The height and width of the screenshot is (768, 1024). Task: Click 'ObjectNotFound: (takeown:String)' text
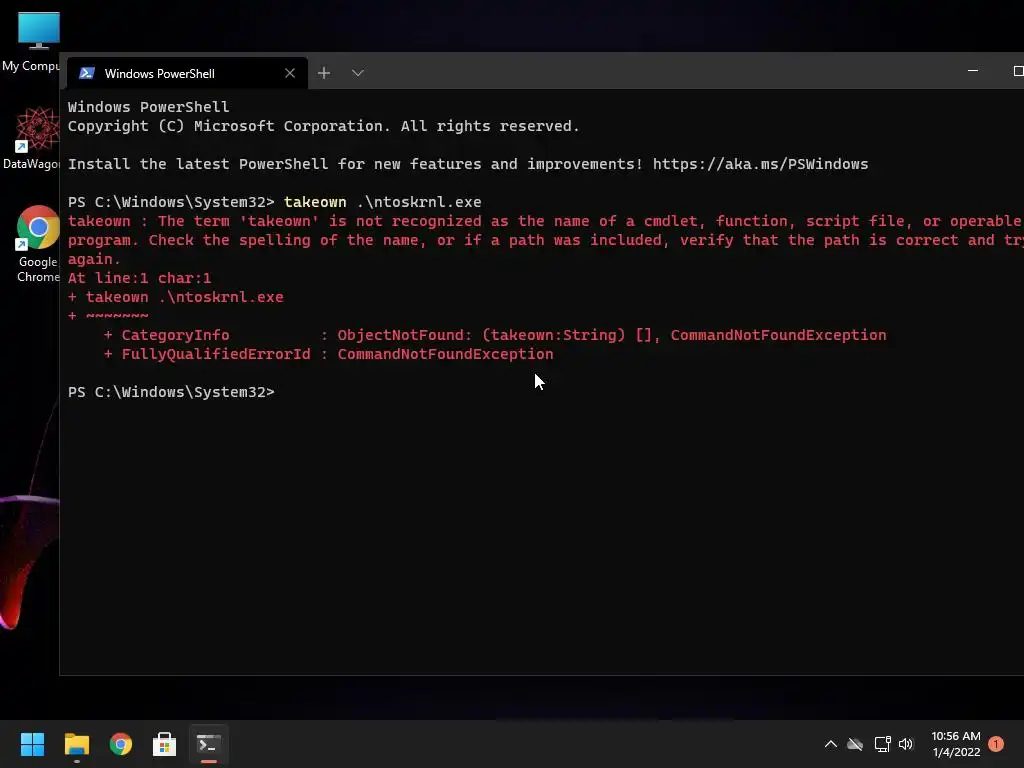click(x=481, y=335)
